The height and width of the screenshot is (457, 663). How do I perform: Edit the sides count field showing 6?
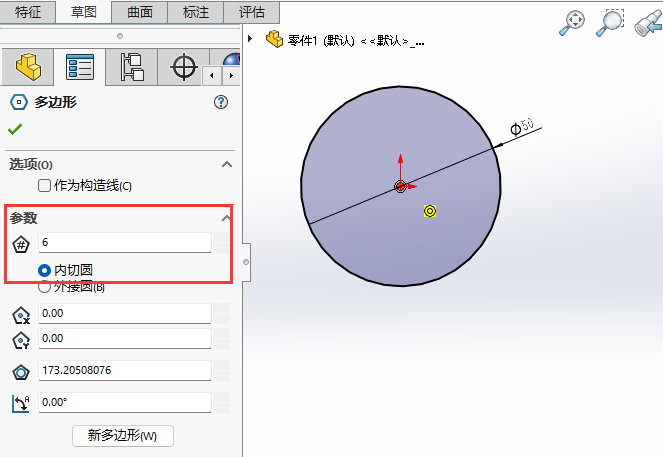click(125, 242)
